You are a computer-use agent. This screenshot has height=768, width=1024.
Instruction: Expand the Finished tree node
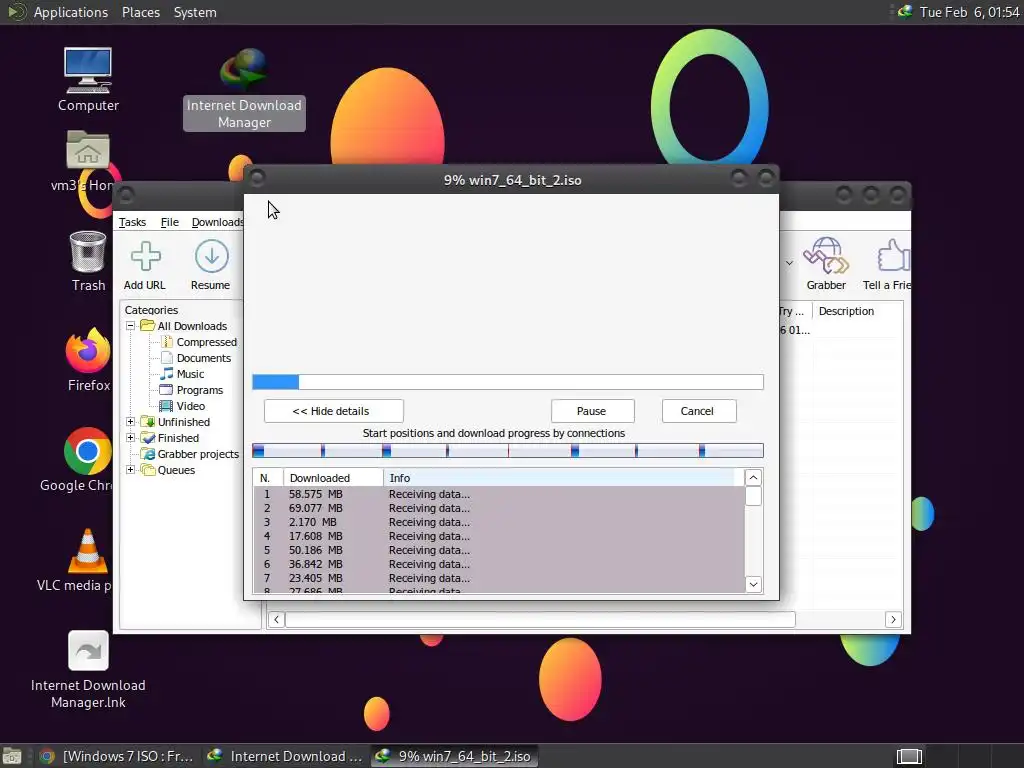pyautogui.click(x=131, y=438)
